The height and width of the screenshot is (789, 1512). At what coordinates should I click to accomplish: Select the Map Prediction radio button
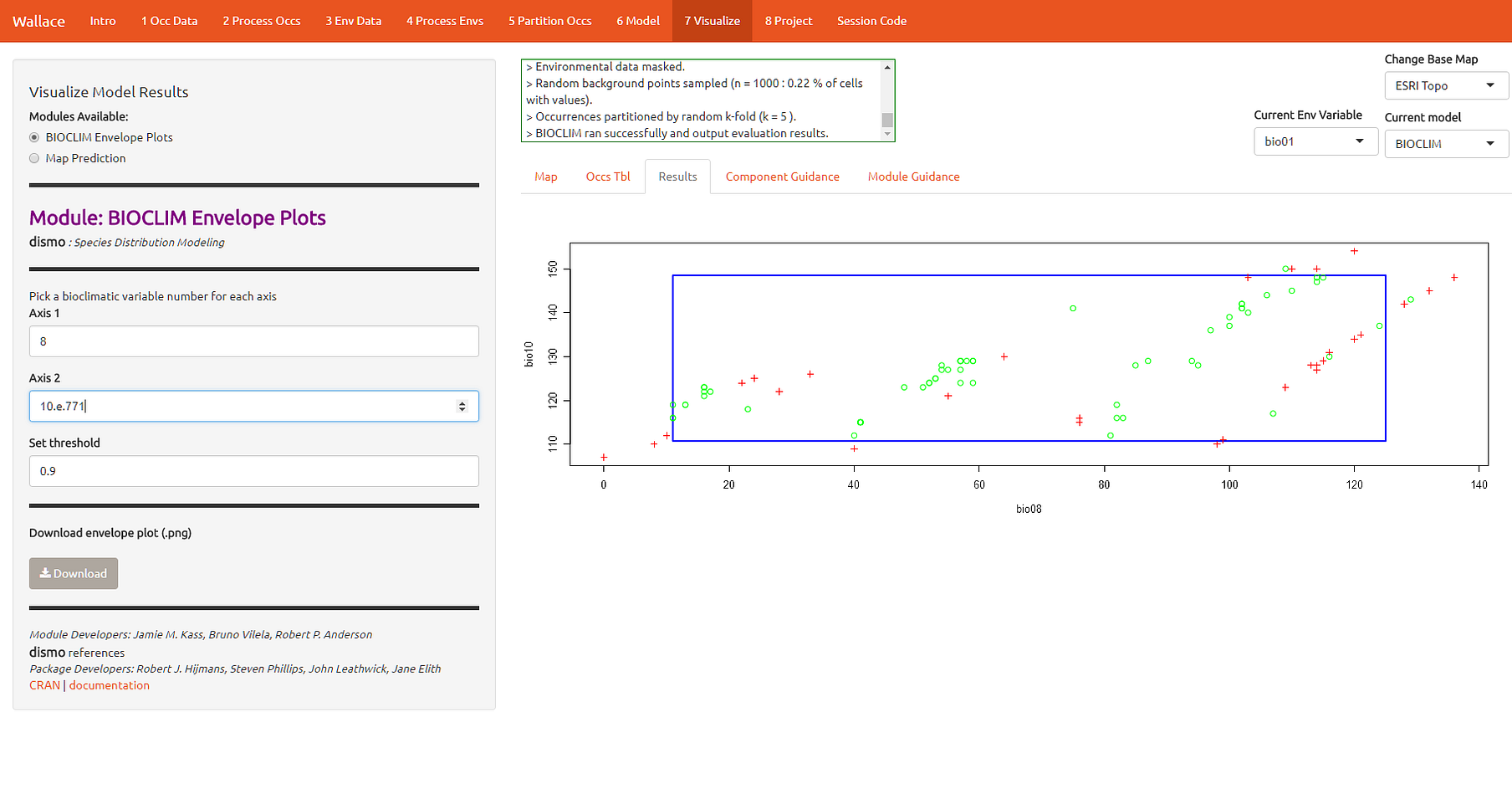[x=34, y=158]
